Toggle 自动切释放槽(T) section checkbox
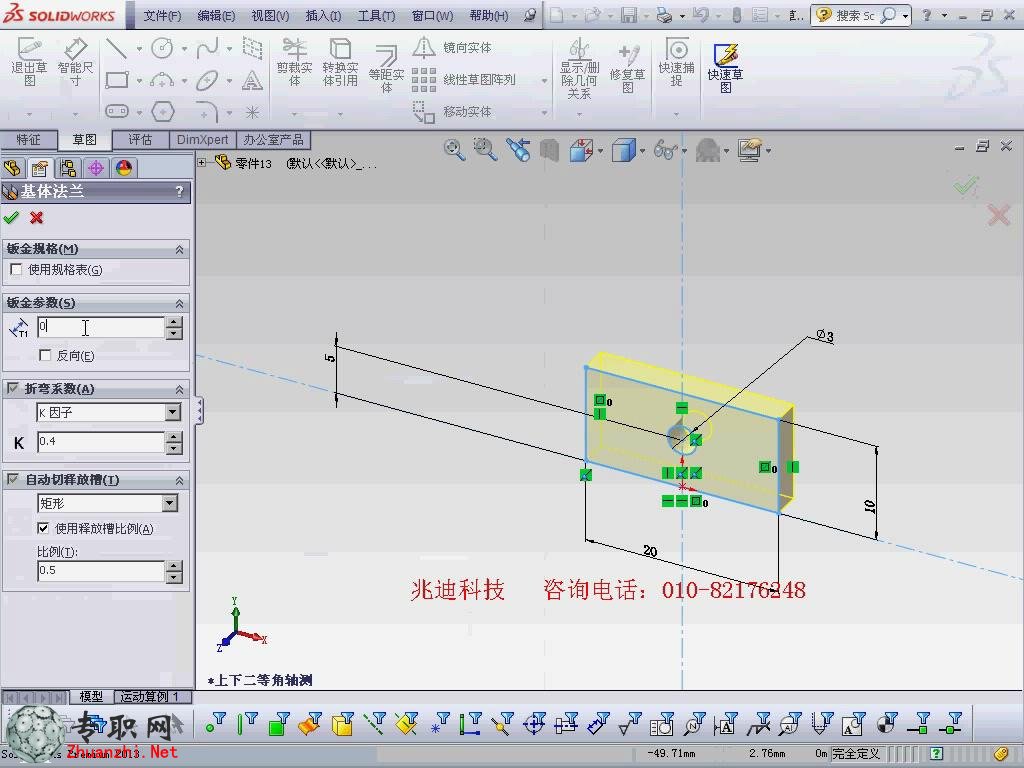 (12, 479)
